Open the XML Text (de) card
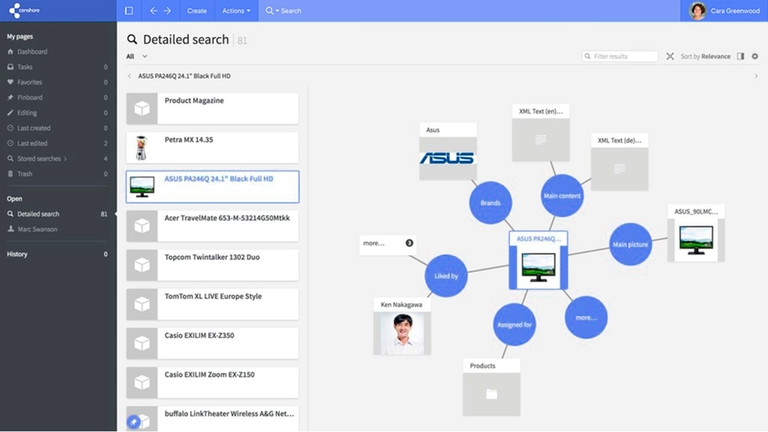This screenshot has width=768, height=432. point(620,162)
